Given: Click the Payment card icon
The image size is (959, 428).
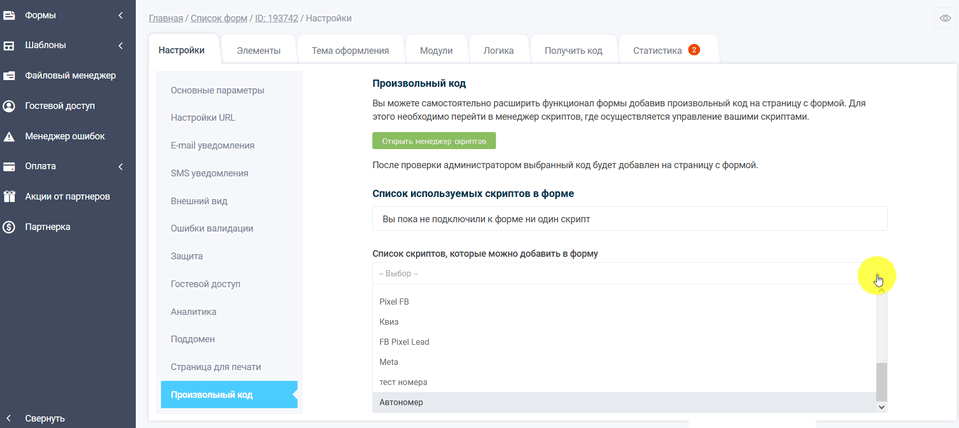Looking at the screenshot, I should click(x=9, y=166).
